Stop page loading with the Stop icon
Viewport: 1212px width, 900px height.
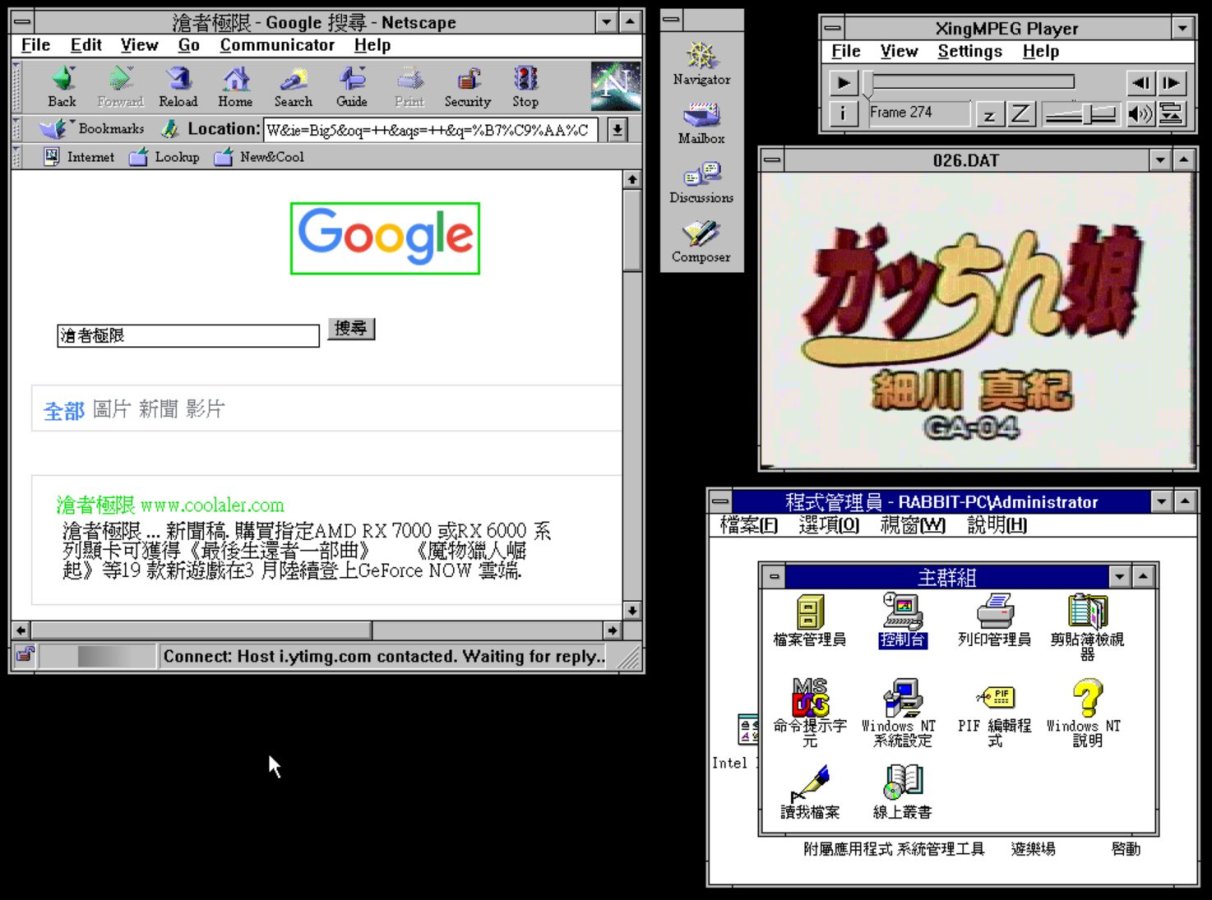coord(525,86)
